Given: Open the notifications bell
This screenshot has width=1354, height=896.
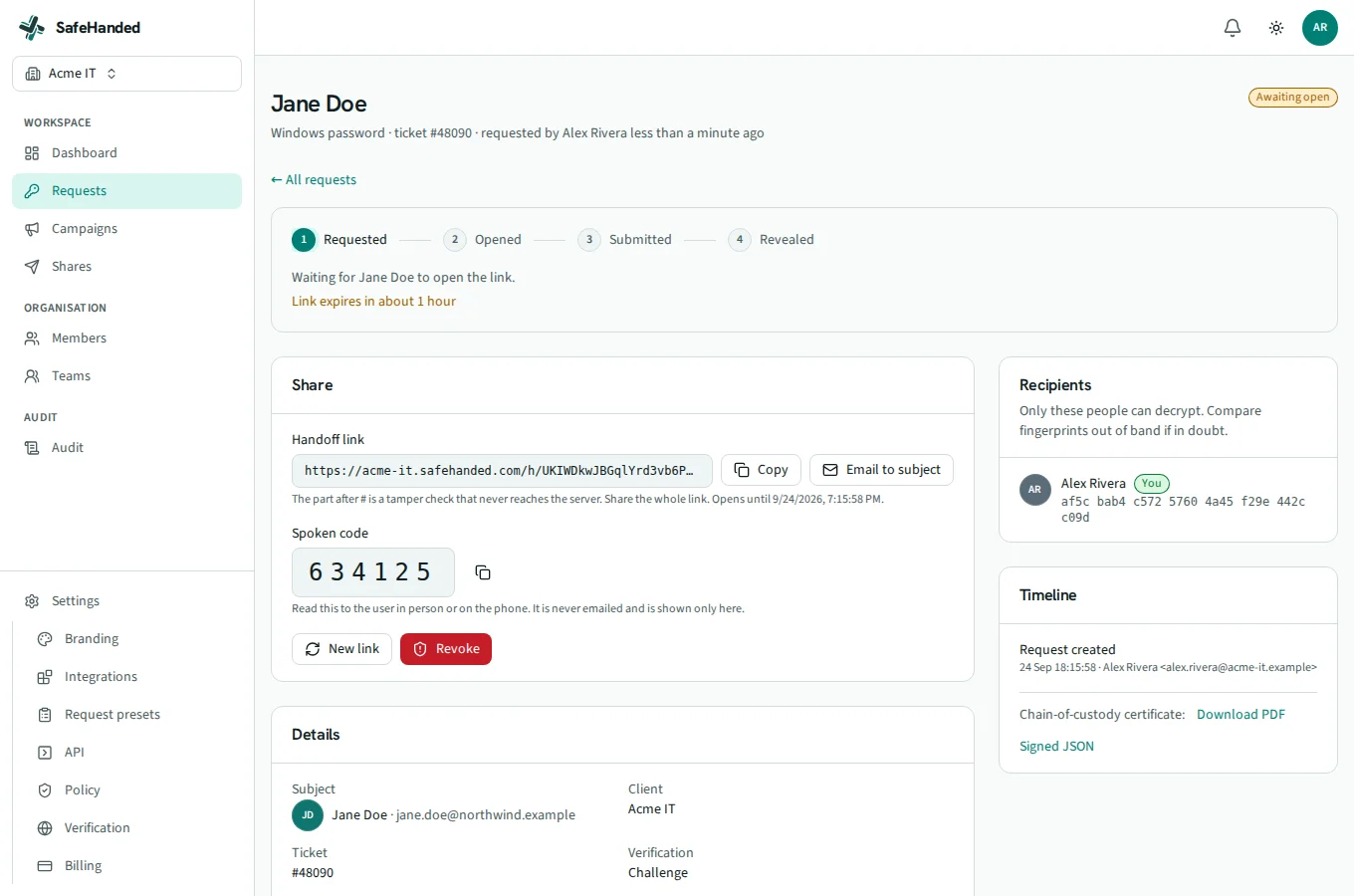Looking at the screenshot, I should (1233, 28).
